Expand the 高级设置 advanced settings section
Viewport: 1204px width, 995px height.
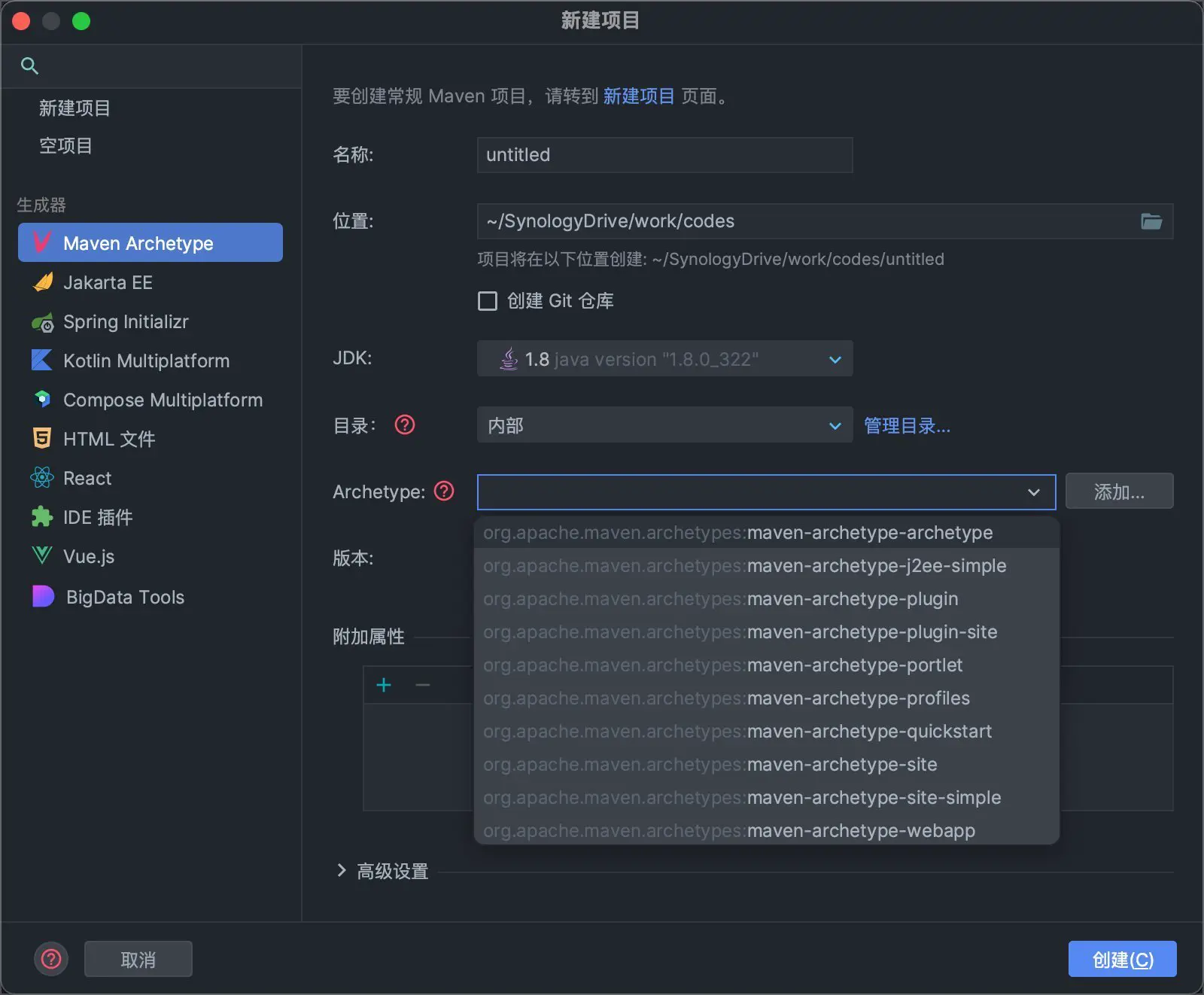pos(342,871)
